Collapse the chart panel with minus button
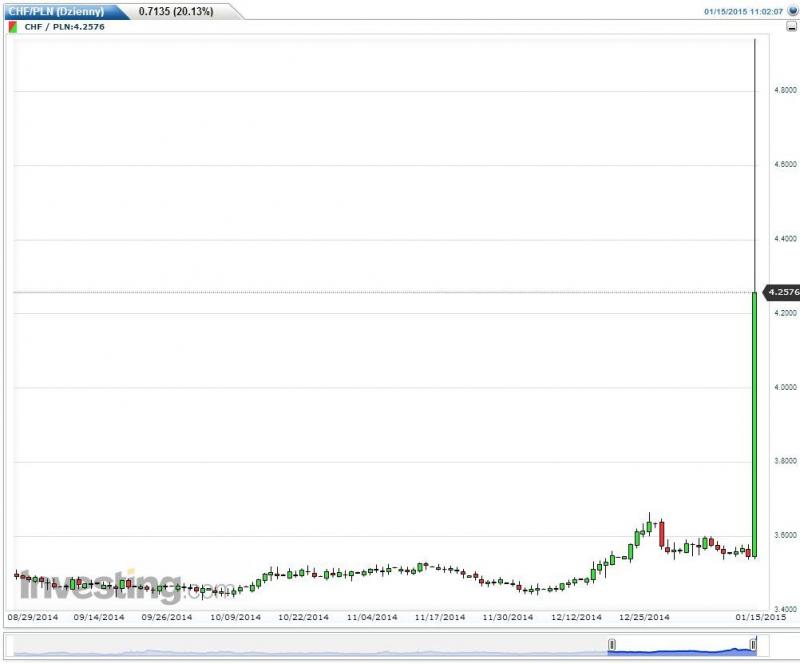This screenshot has width=800, height=664. [x=789, y=28]
